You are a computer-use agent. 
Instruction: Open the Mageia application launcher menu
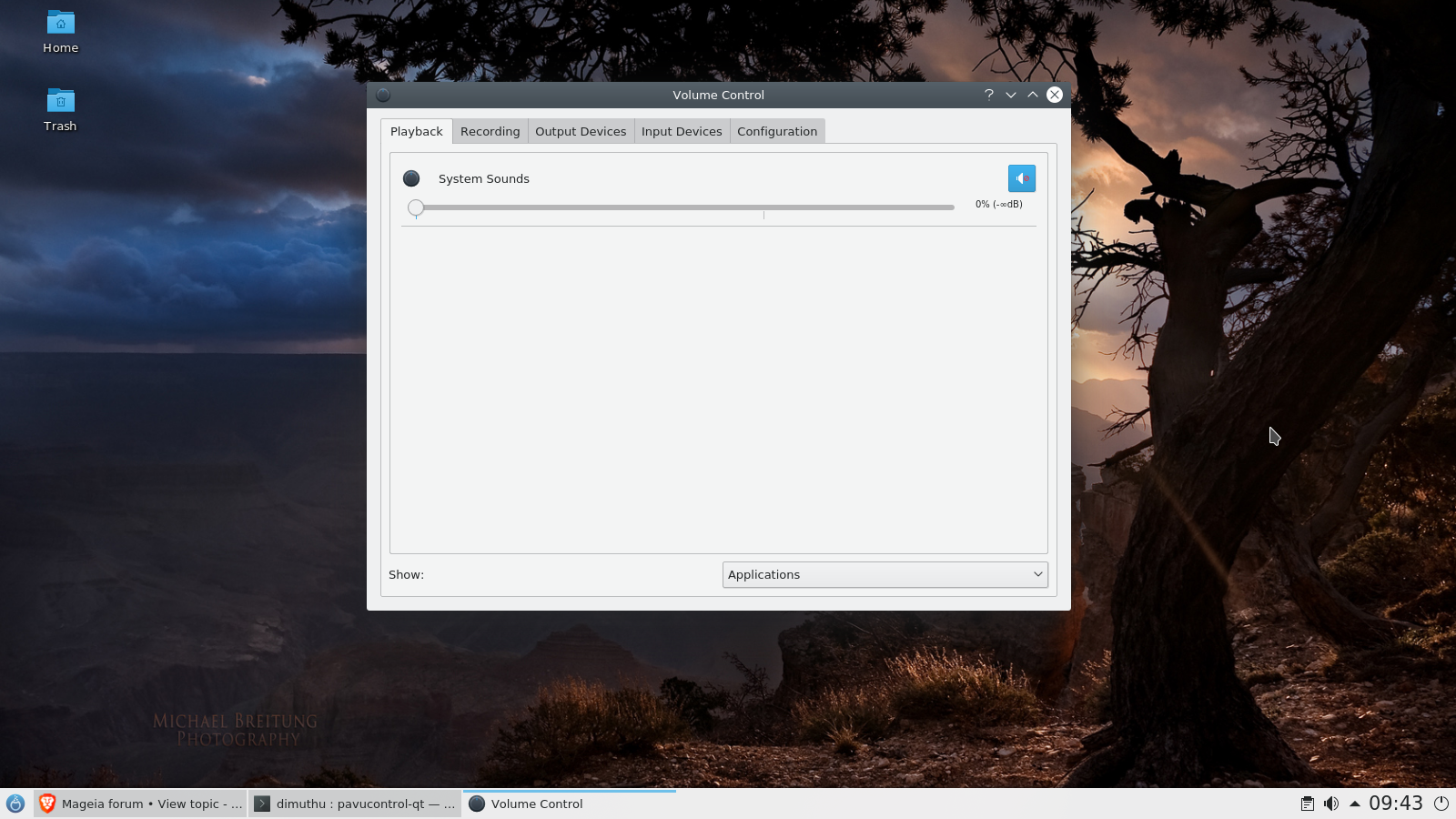pos(15,804)
